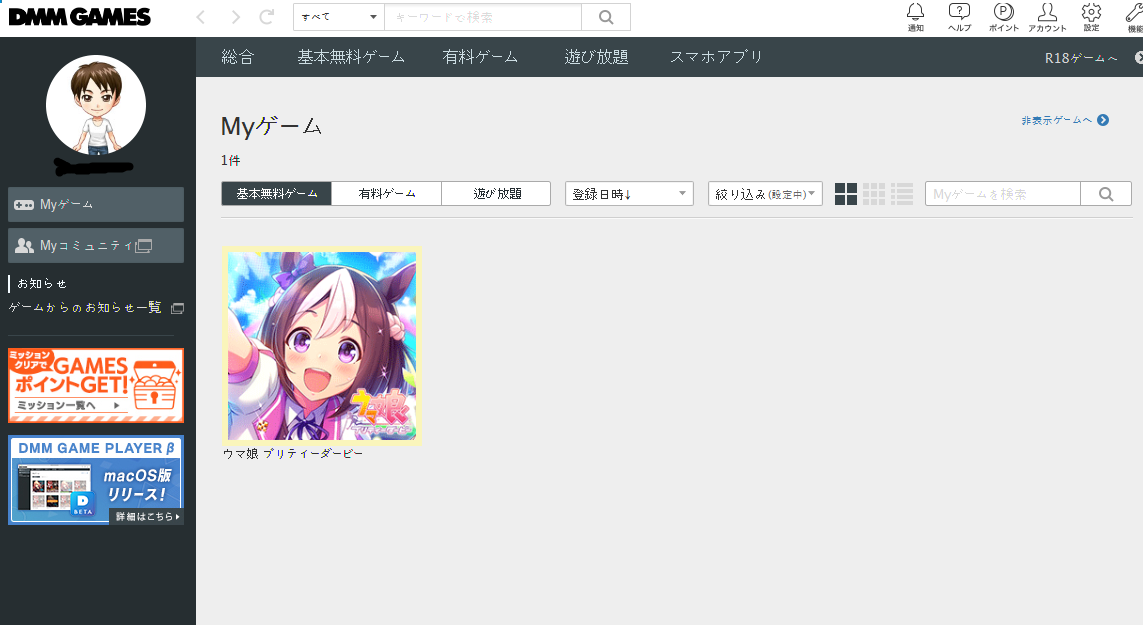1143x625 pixels.
Task: Switch to list view icon
Action: (x=902, y=194)
